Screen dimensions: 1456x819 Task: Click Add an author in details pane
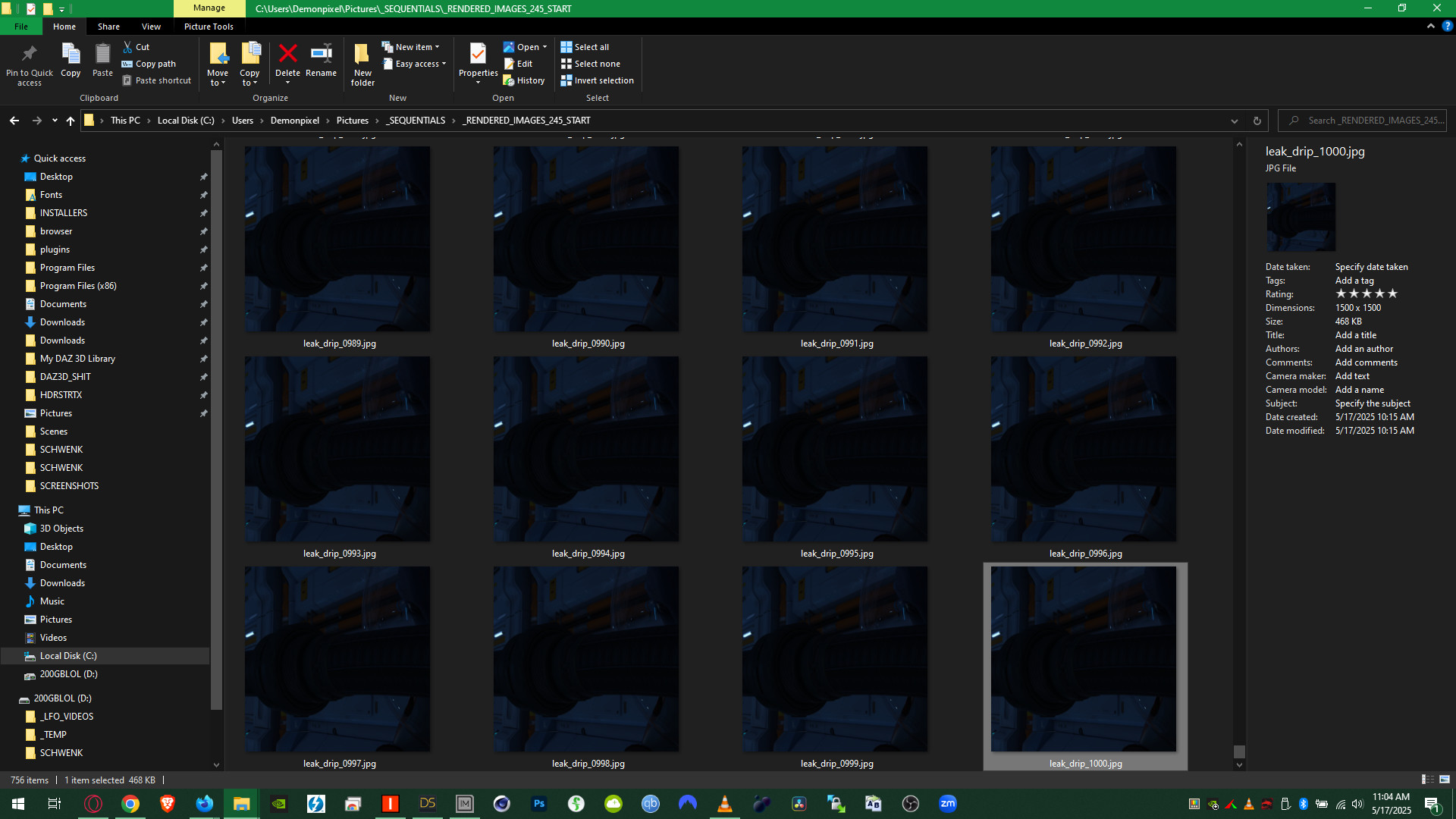point(1363,349)
